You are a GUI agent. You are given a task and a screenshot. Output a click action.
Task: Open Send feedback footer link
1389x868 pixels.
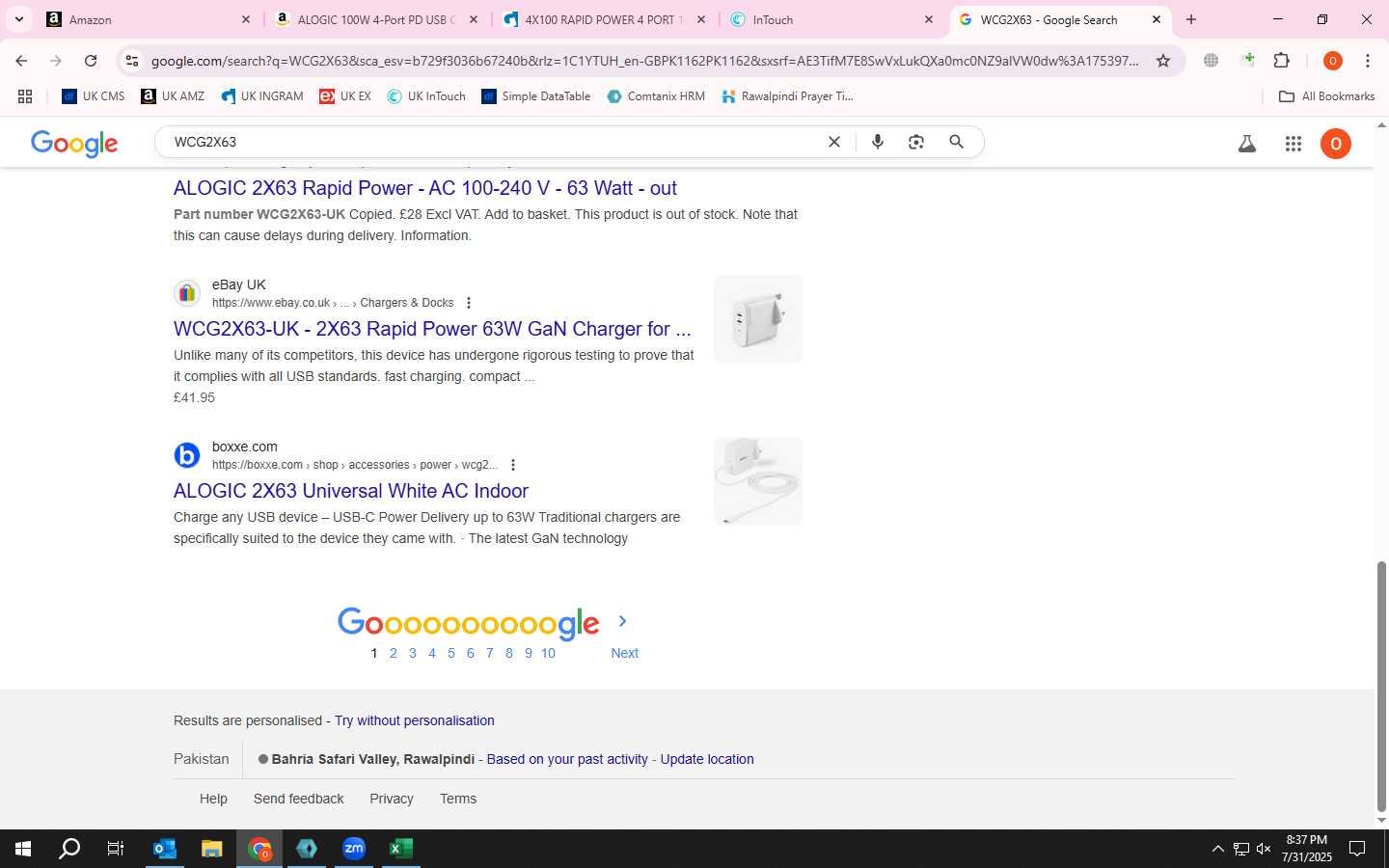tap(298, 799)
